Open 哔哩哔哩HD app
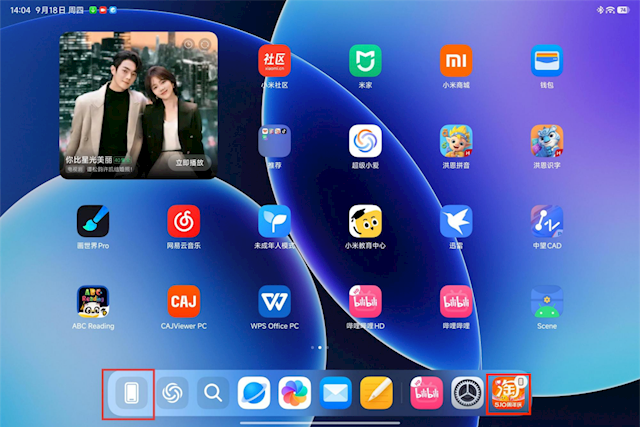Viewport: 640px width, 427px height. [x=365, y=301]
